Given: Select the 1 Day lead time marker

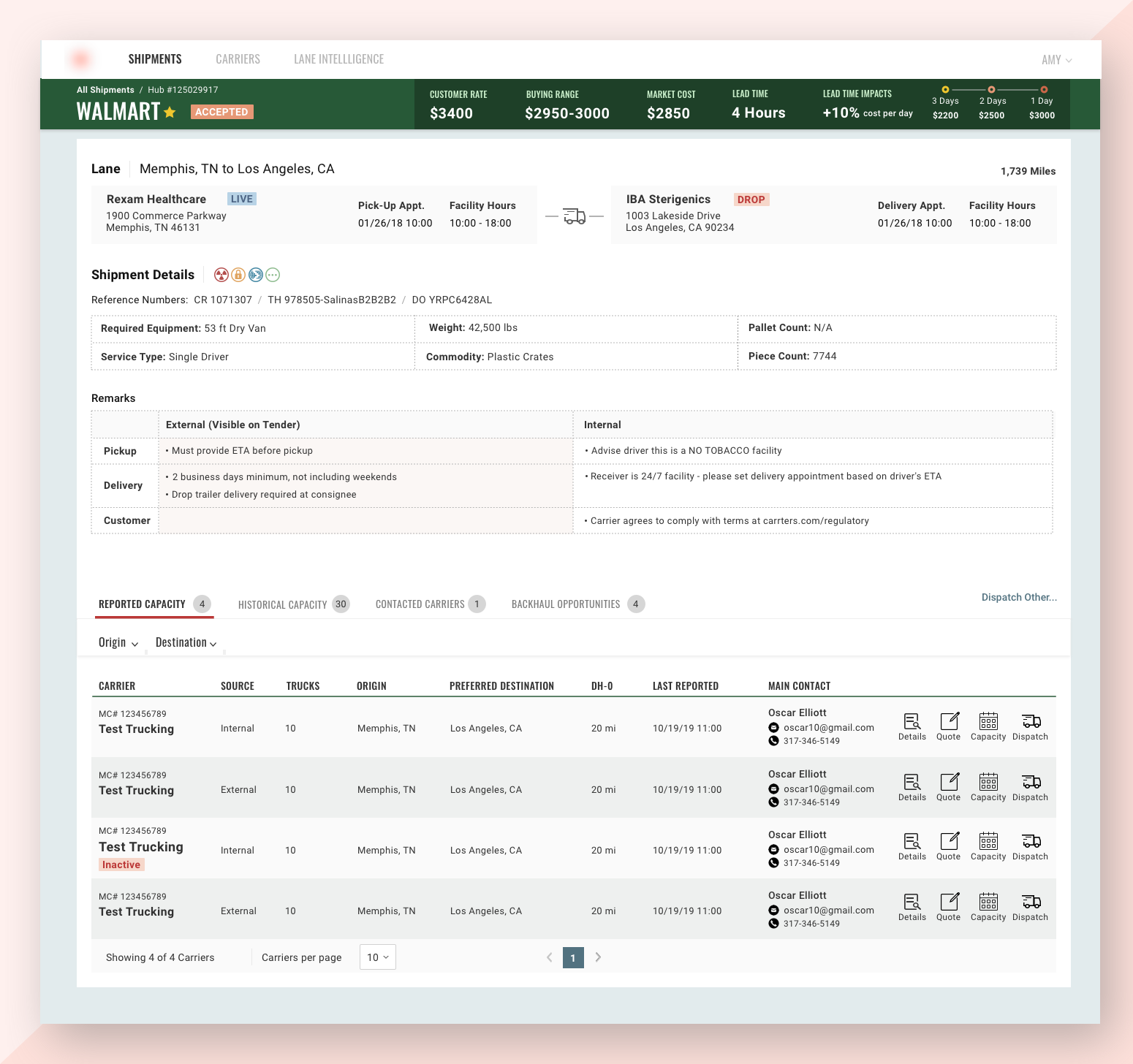Looking at the screenshot, I should coord(1041,90).
